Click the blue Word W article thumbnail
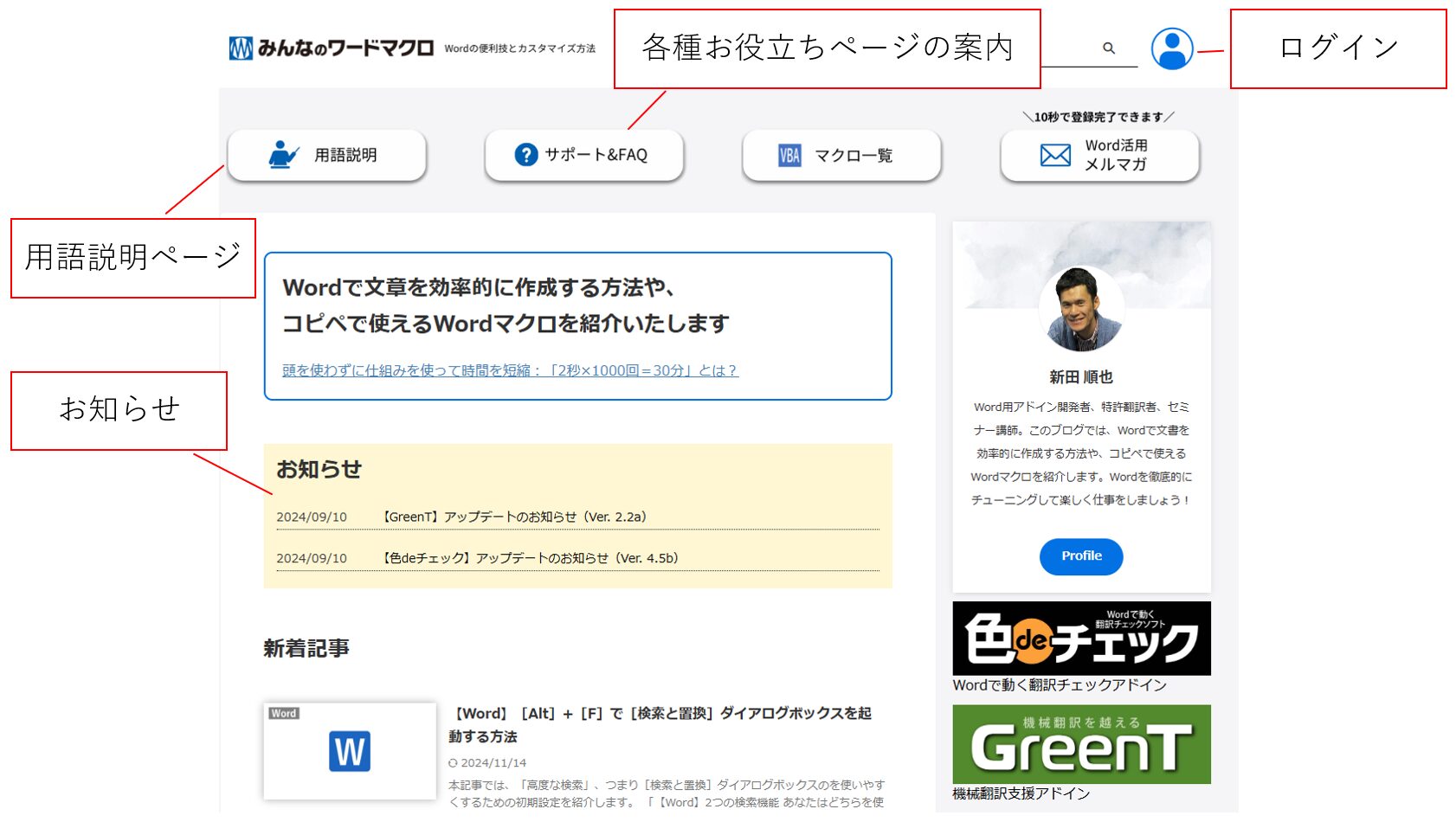Viewport: 1456px width, 822px height. click(350, 751)
